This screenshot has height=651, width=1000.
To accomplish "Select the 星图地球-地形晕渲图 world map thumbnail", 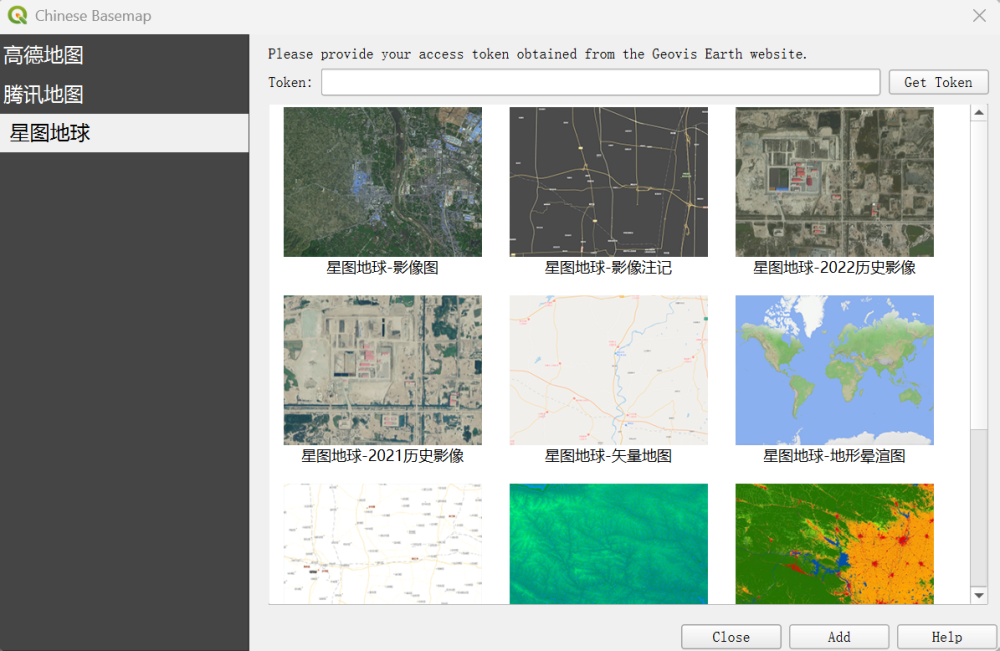I will pos(834,370).
